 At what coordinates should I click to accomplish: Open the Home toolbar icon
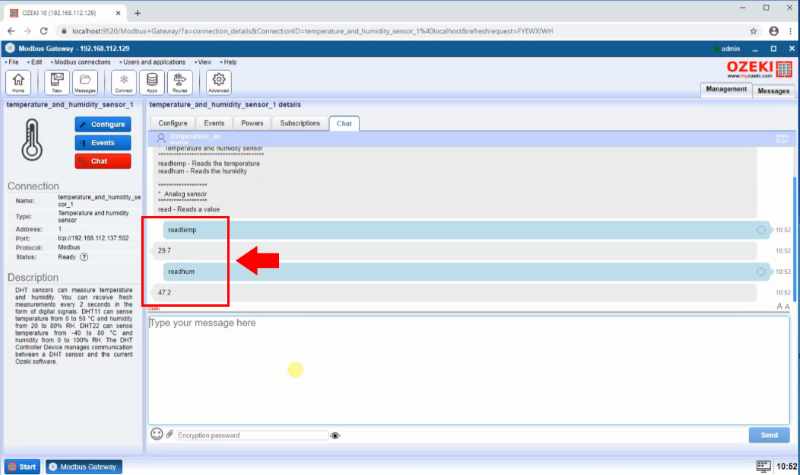tap(18, 82)
